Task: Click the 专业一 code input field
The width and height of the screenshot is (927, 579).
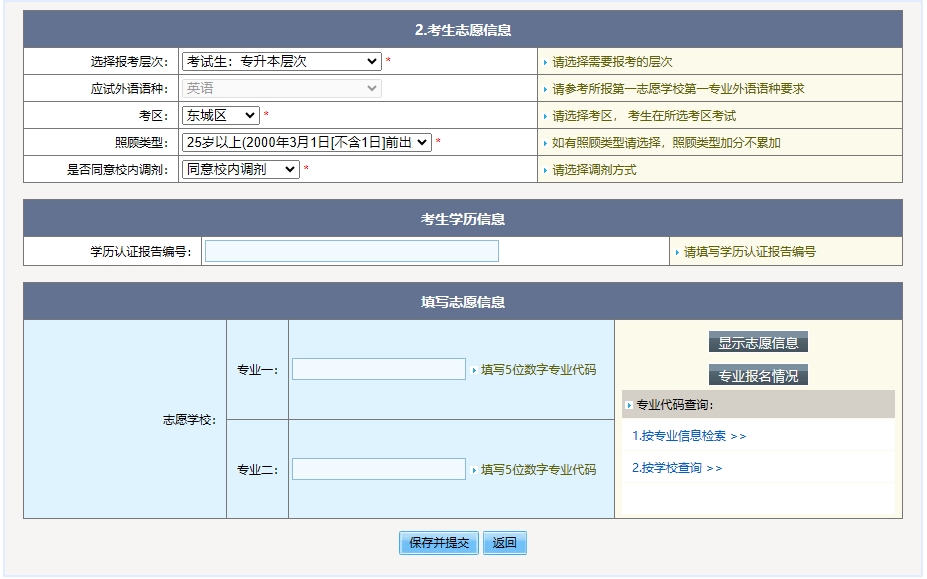Action: point(378,369)
